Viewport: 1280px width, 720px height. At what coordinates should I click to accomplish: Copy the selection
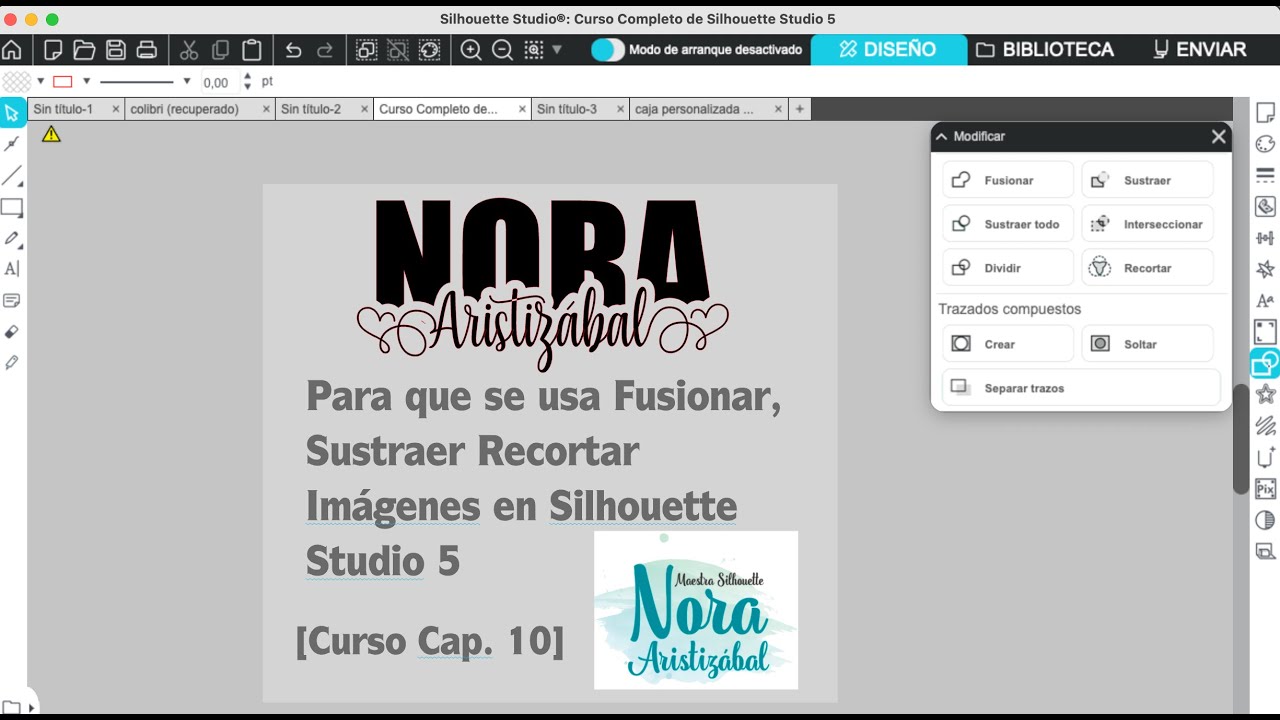pyautogui.click(x=220, y=49)
